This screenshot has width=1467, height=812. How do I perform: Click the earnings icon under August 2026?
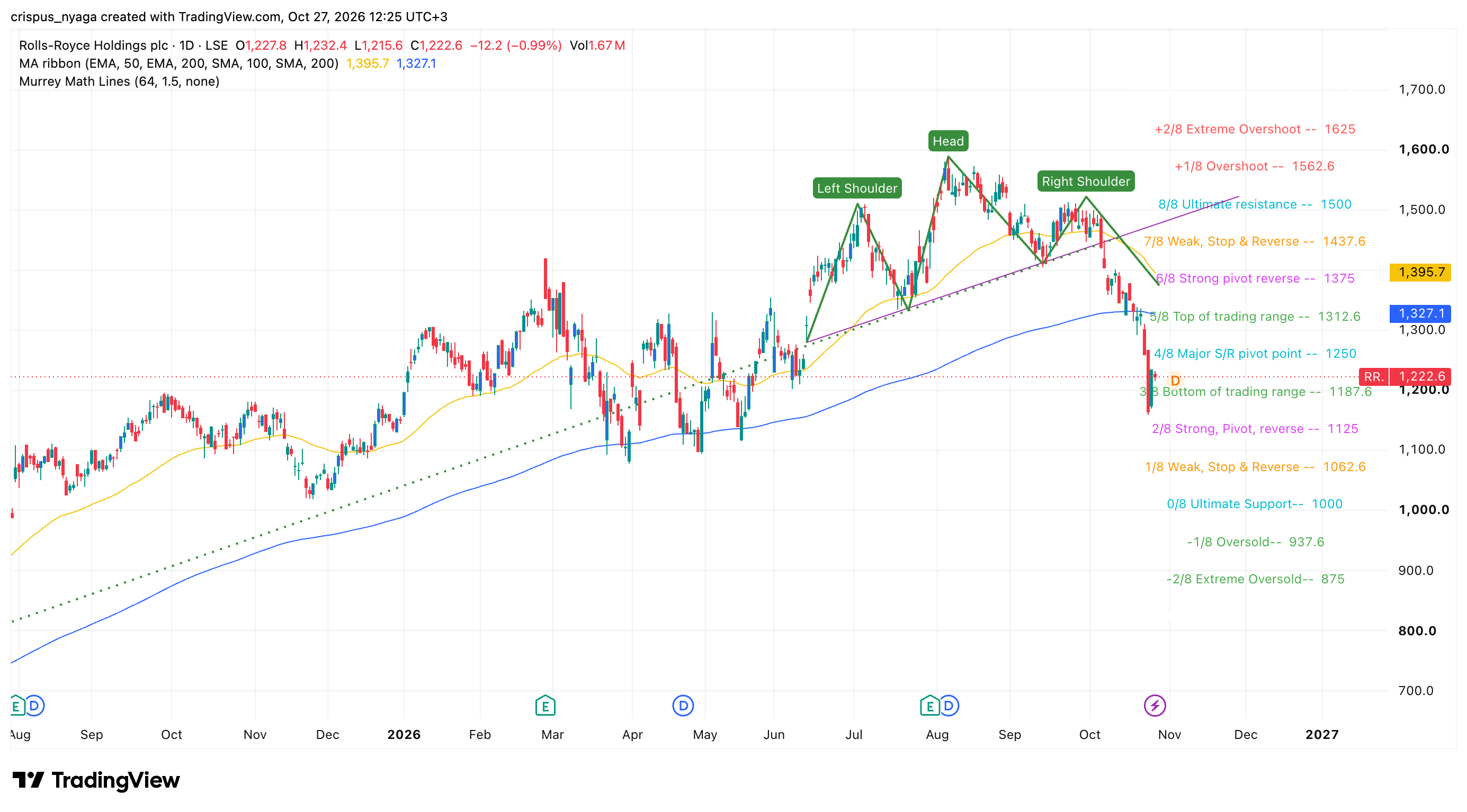[x=929, y=706]
